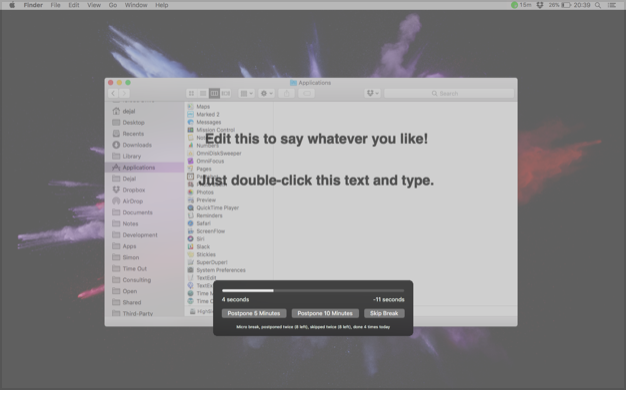Viewport: 626px width, 394px height.
Task: Click the battery status icon
Action: (x=566, y=5)
